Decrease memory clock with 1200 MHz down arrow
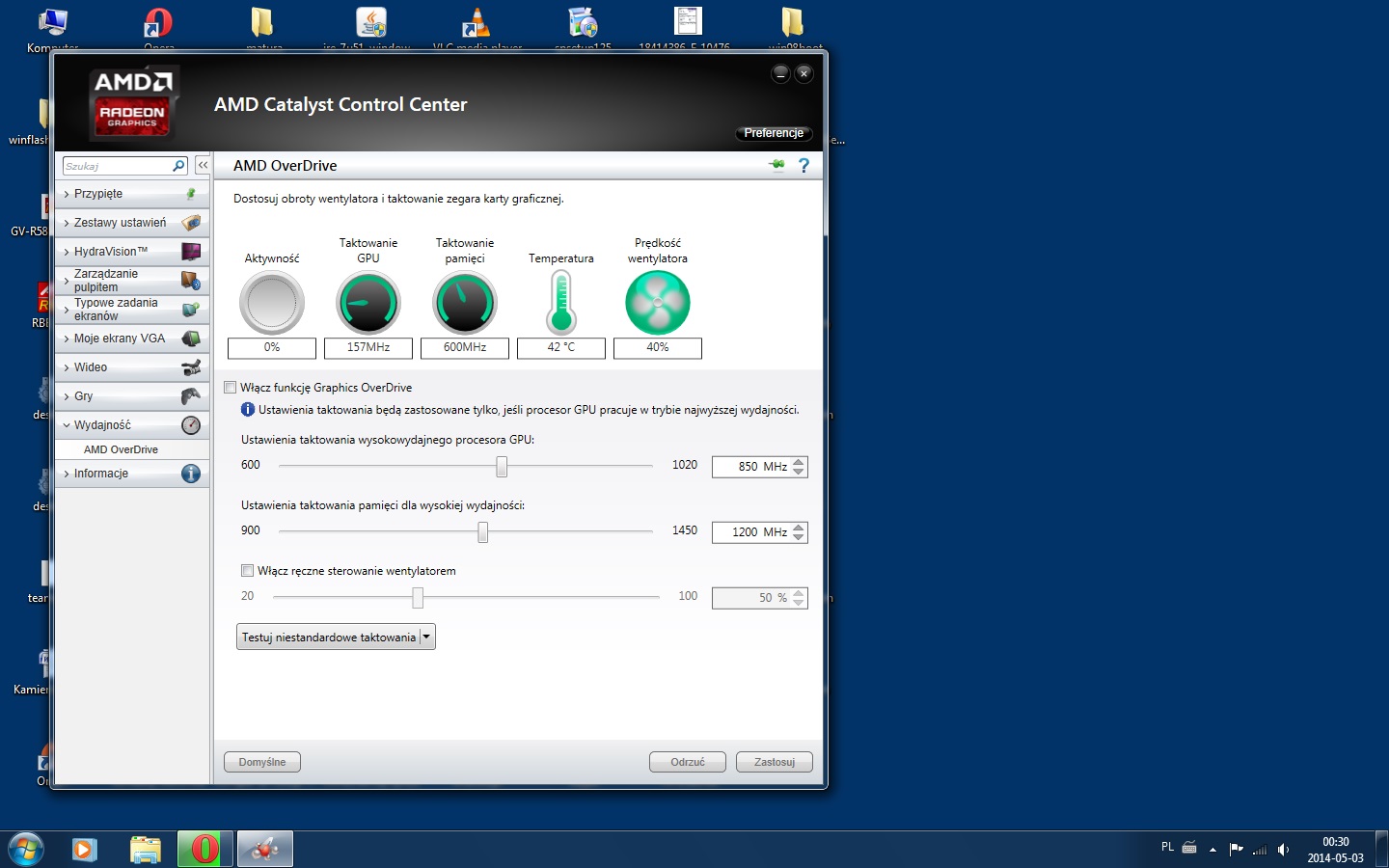The image size is (1389, 868). 798,537
